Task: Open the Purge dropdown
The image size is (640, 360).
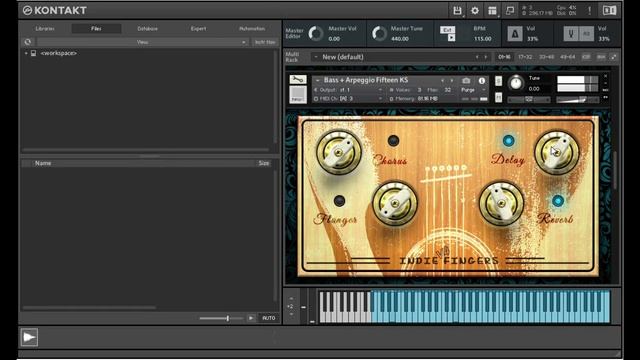Action: [473, 90]
